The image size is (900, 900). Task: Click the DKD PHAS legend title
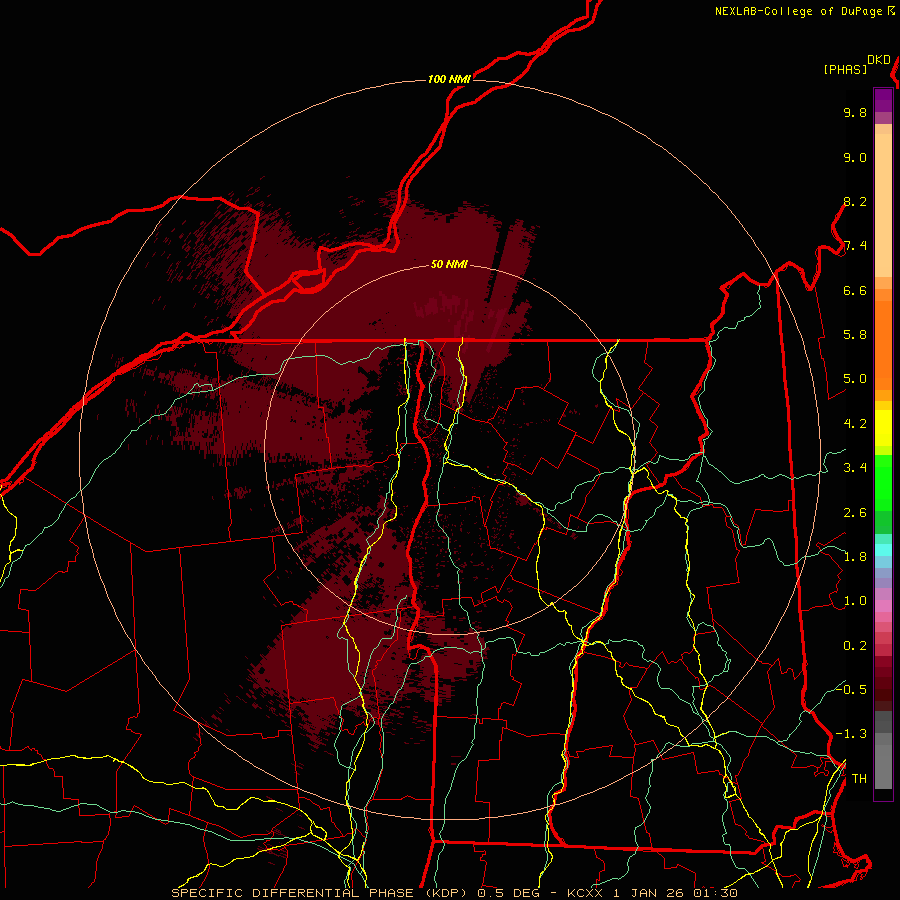click(856, 65)
